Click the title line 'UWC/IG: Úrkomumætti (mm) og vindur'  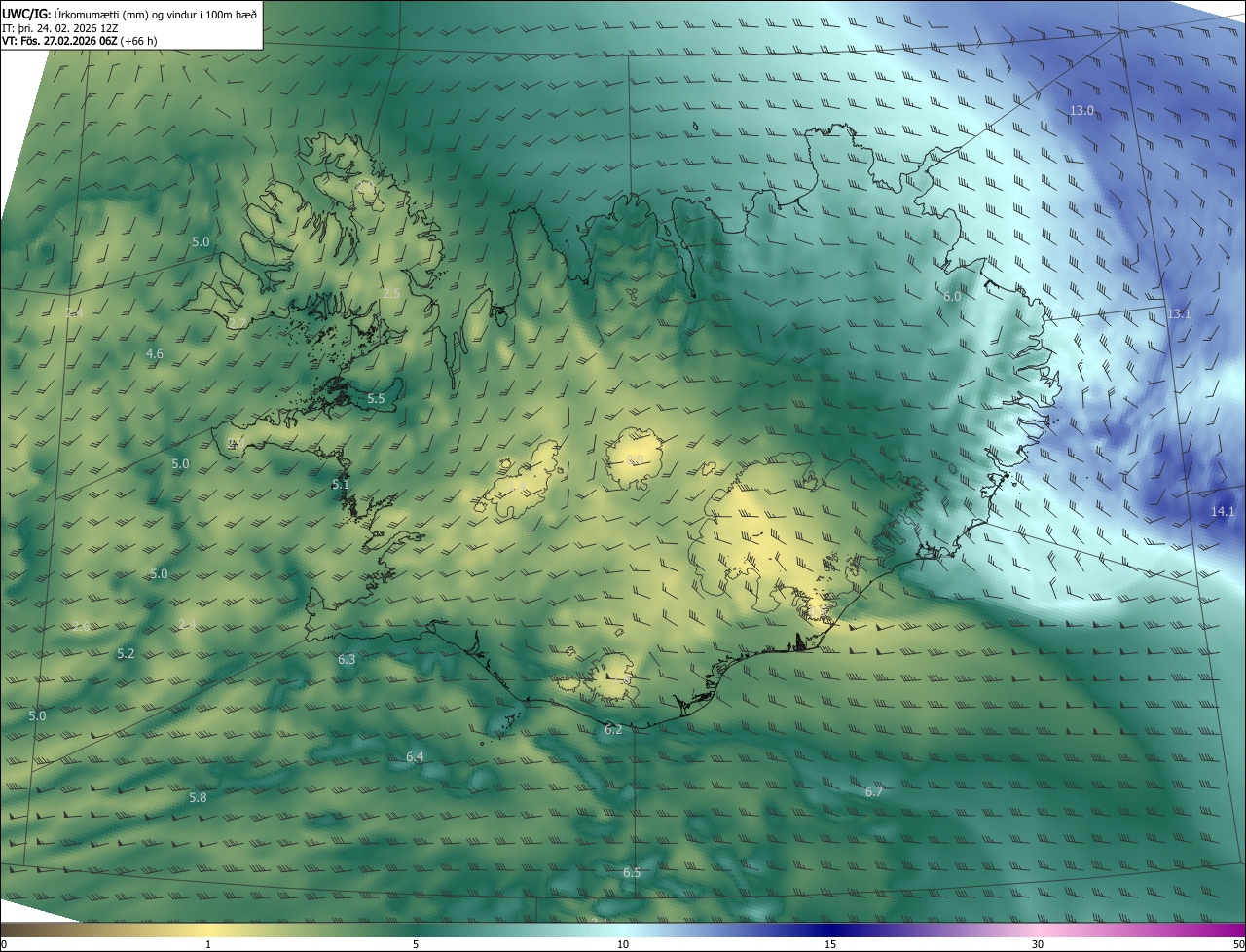[x=129, y=13]
